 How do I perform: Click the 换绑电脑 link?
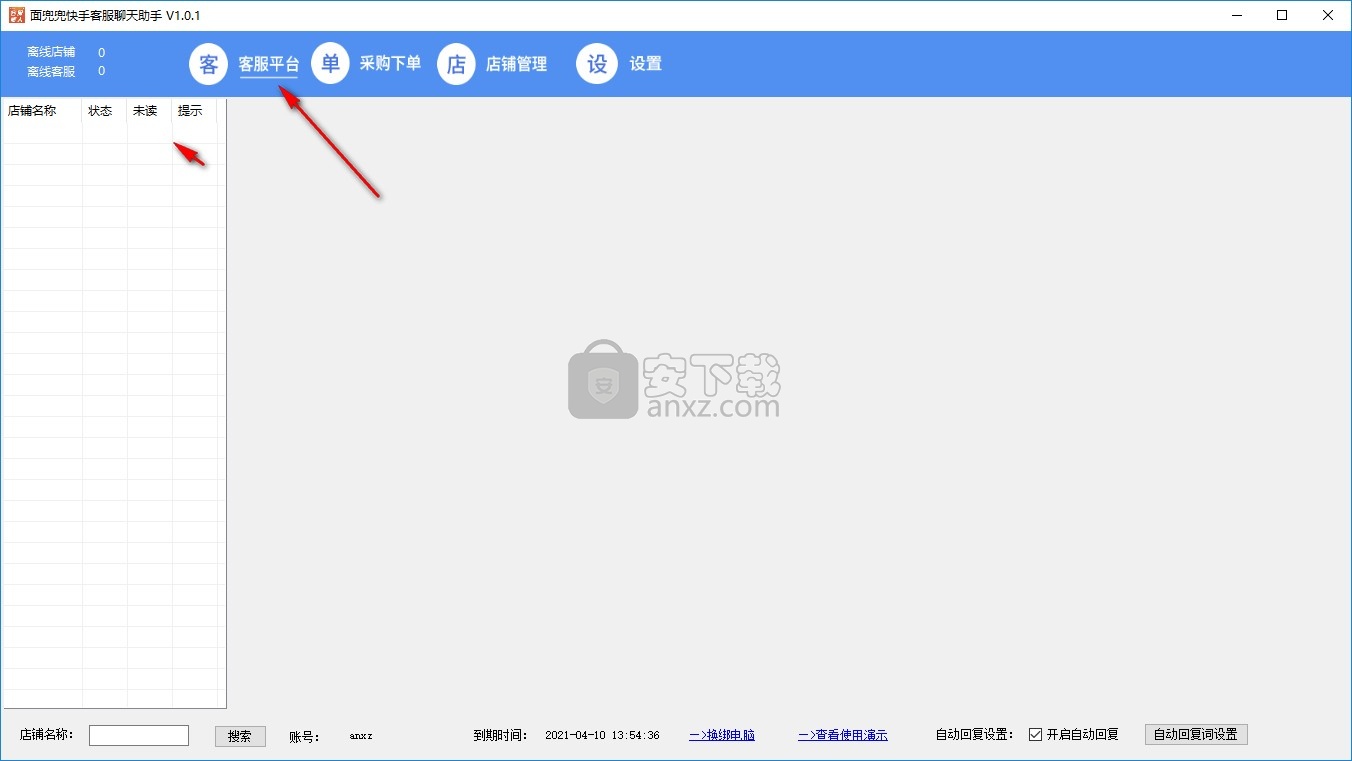(722, 735)
